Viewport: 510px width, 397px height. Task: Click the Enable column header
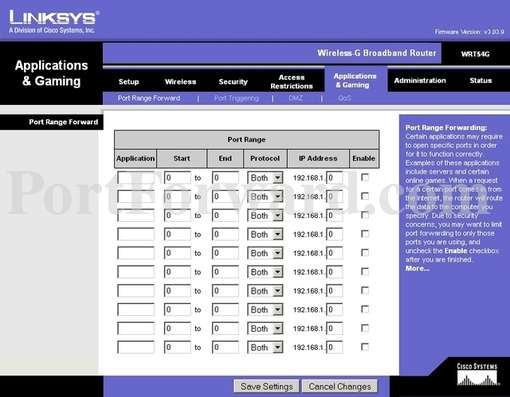coord(364,158)
